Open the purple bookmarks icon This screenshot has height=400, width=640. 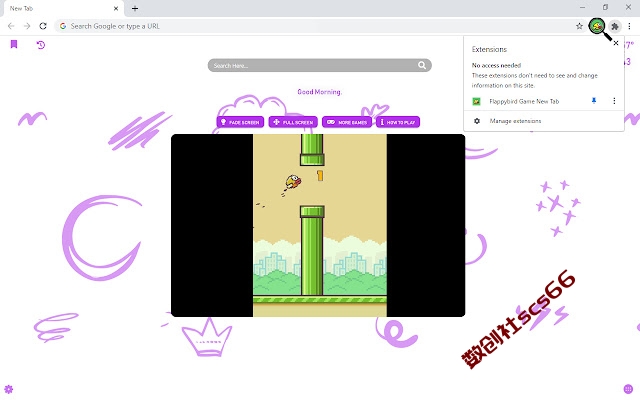pos(14,44)
